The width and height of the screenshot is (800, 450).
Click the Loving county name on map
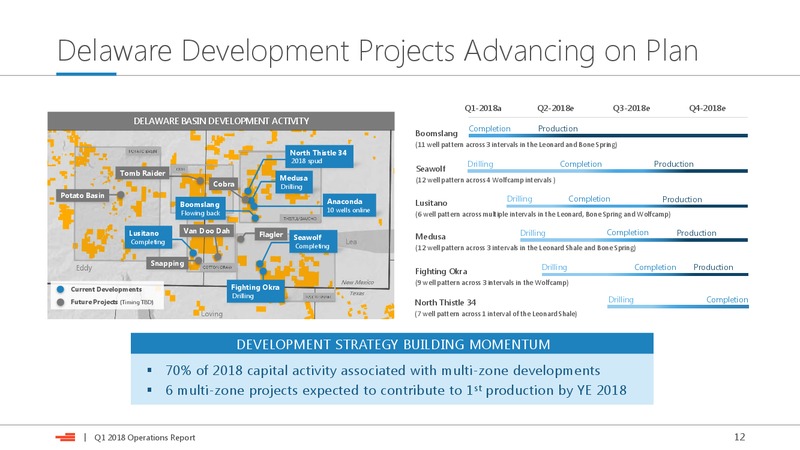pos(211,314)
